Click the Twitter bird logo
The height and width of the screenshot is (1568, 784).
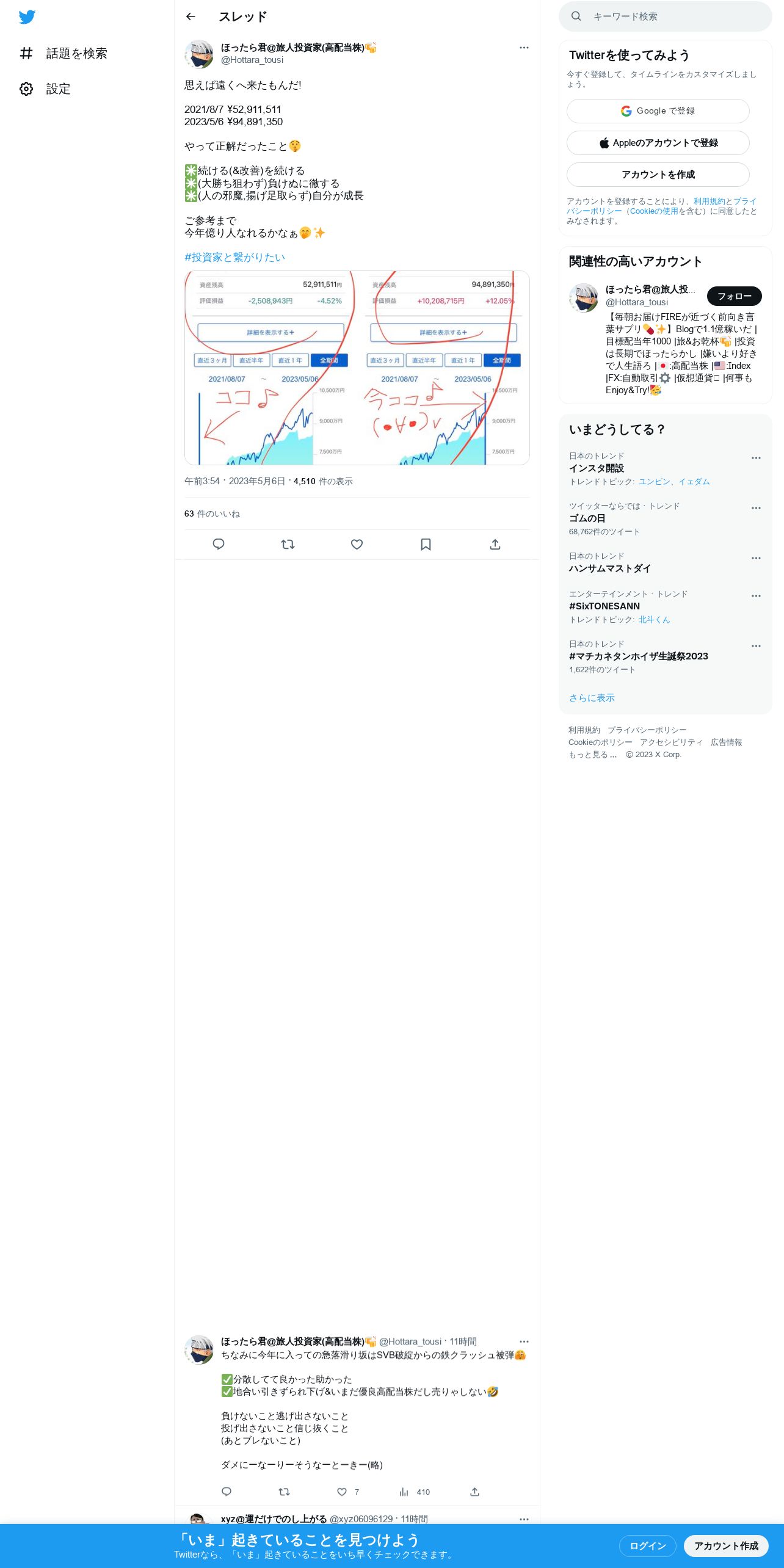click(27, 16)
